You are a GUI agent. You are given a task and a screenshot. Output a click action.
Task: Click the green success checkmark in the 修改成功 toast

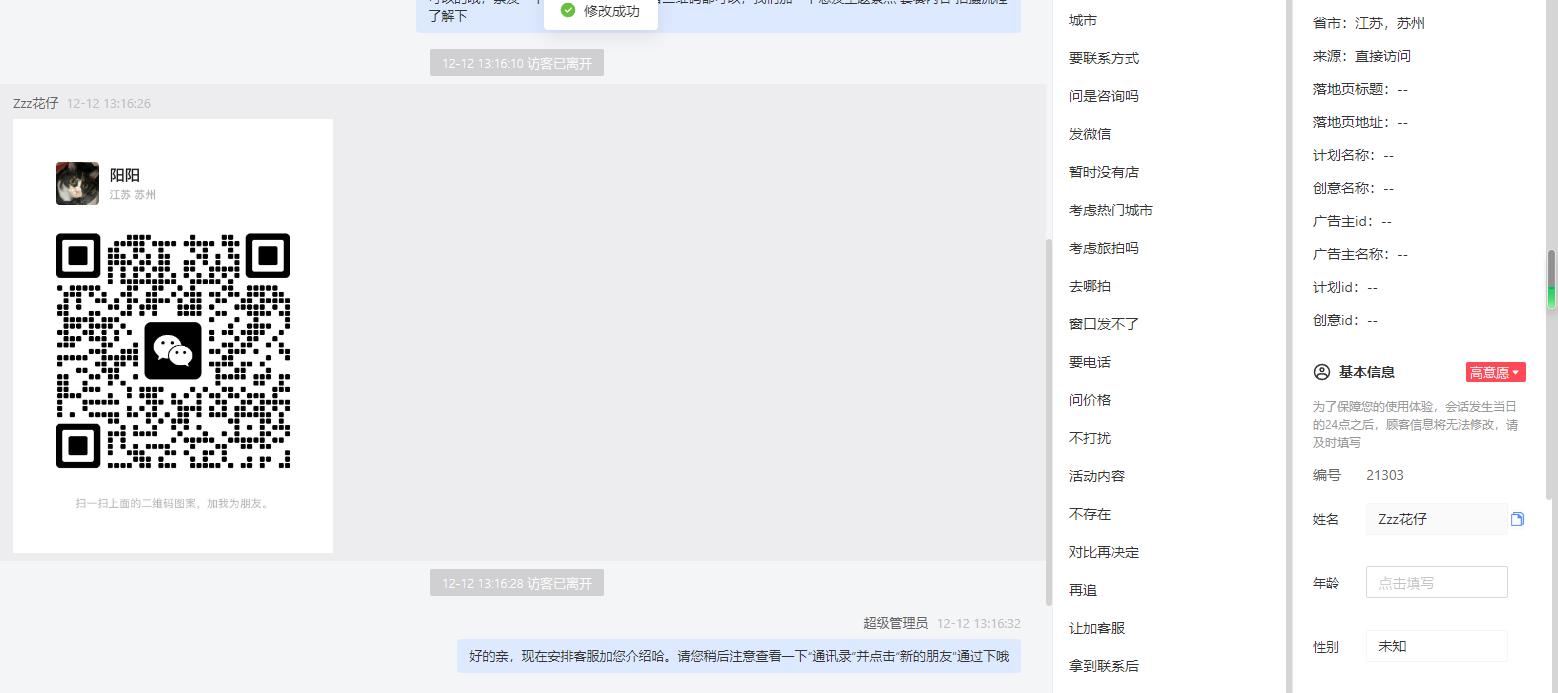click(568, 11)
